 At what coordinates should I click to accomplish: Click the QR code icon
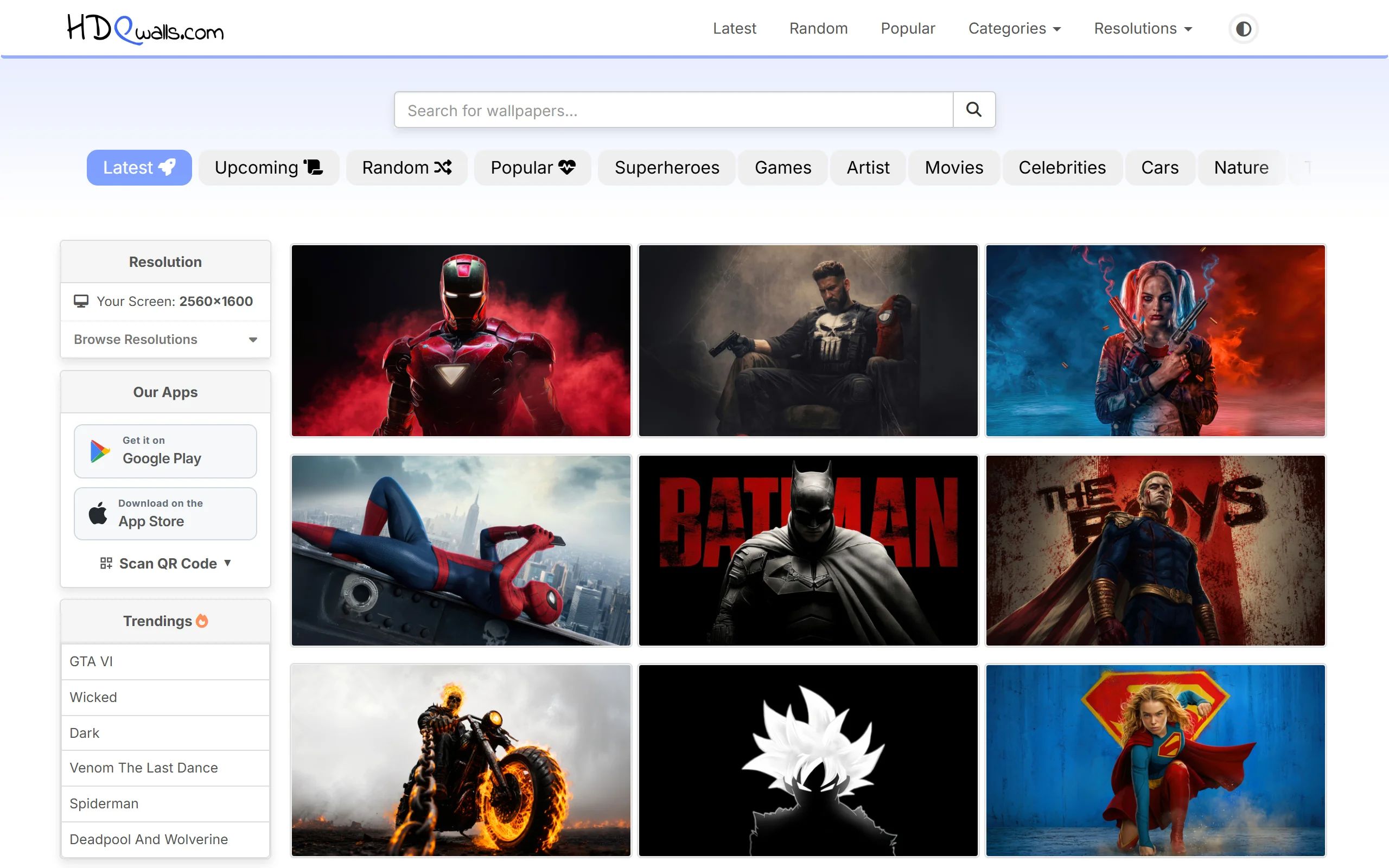[x=106, y=563]
